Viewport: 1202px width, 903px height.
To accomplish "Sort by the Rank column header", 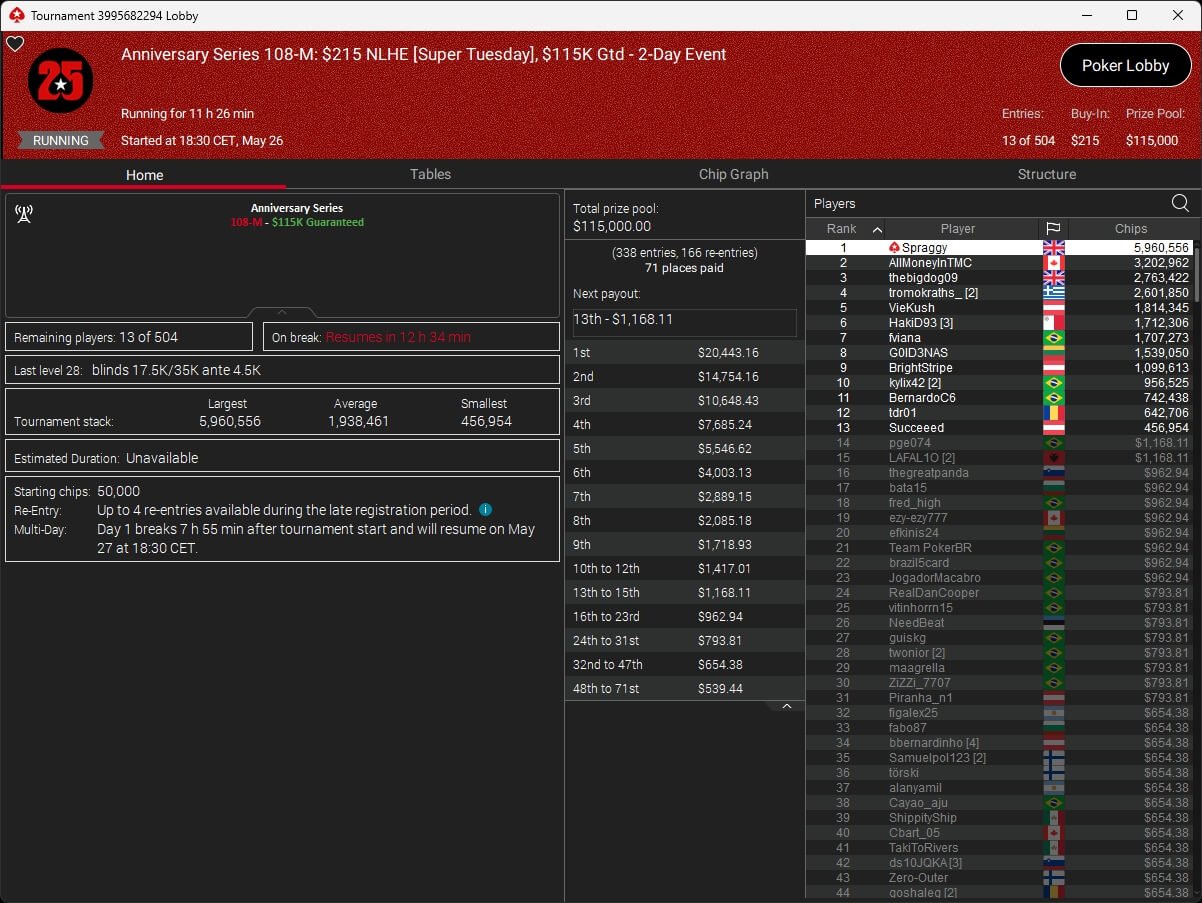I will tap(845, 229).
